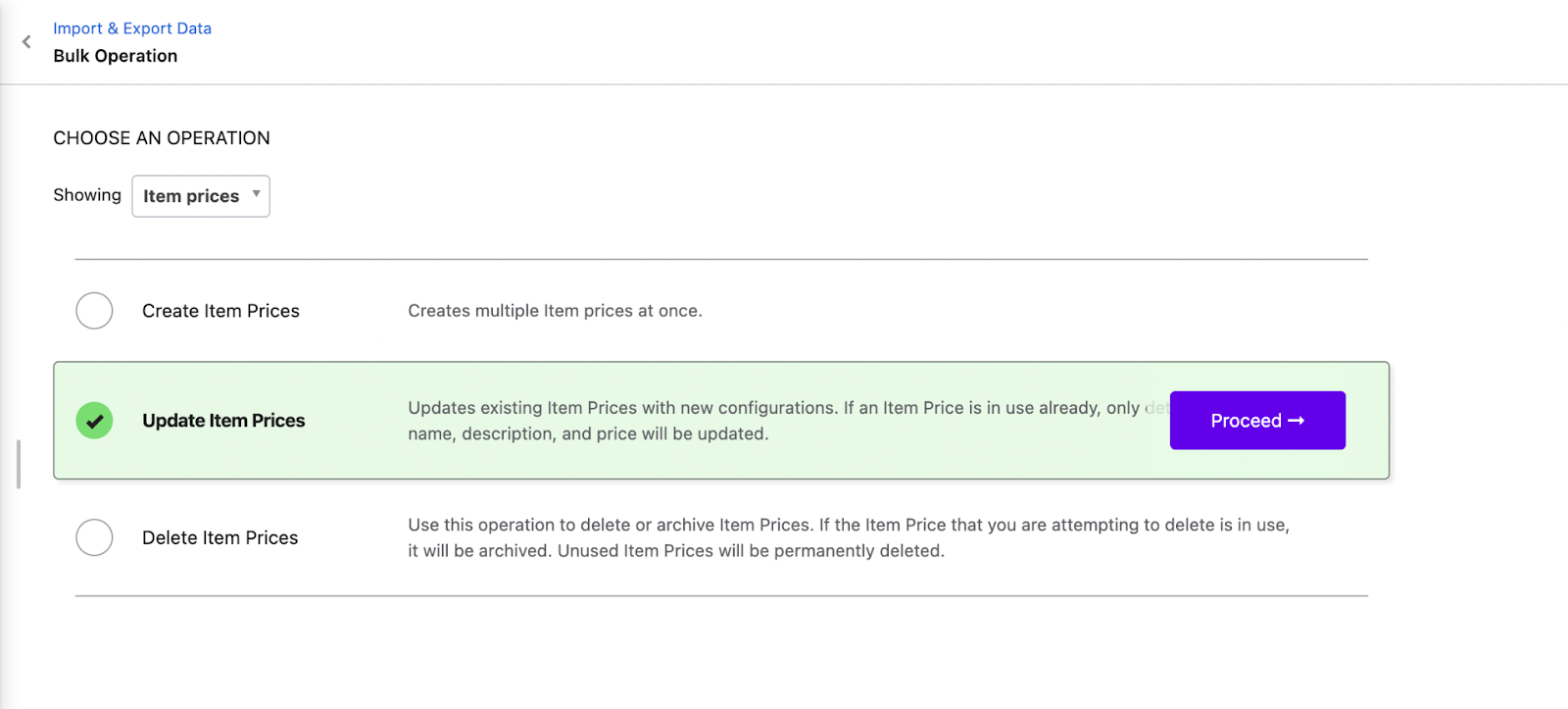
Task: Click the Choose an Operation heading
Action: (162, 138)
